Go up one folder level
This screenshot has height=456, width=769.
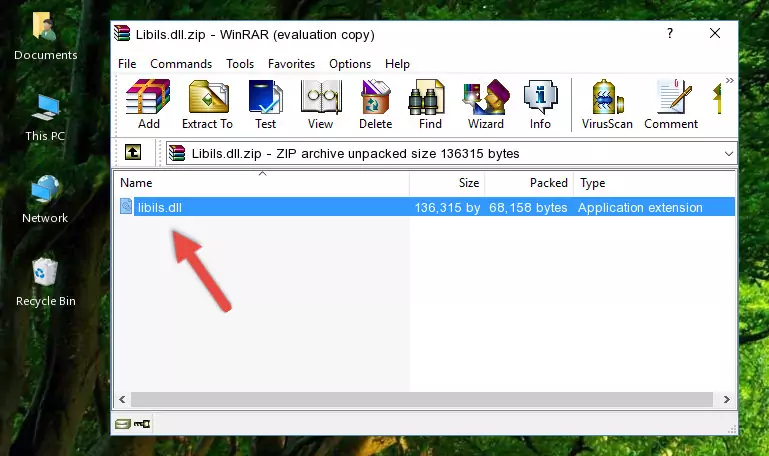coord(133,152)
